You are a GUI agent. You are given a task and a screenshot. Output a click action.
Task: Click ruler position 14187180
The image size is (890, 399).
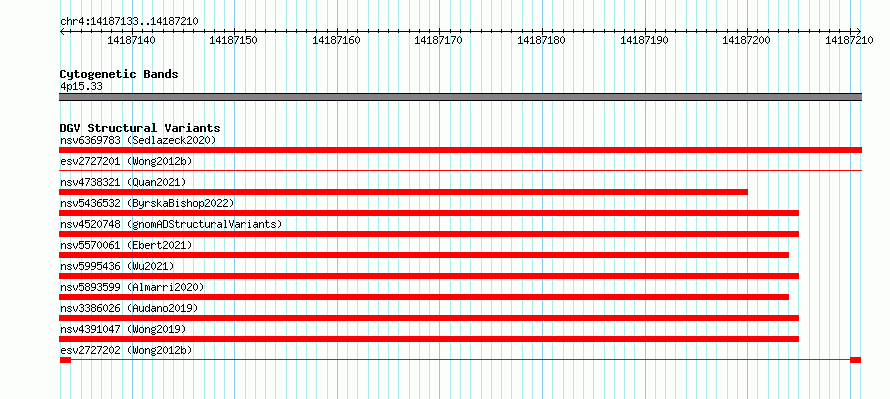point(541,40)
